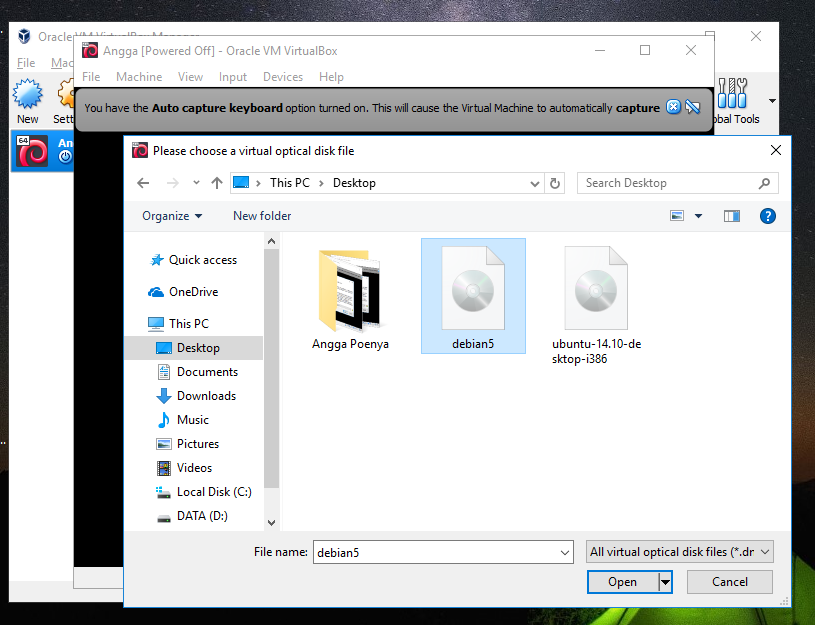Select This PC in sidebar
This screenshot has width=815, height=625.
[179, 323]
